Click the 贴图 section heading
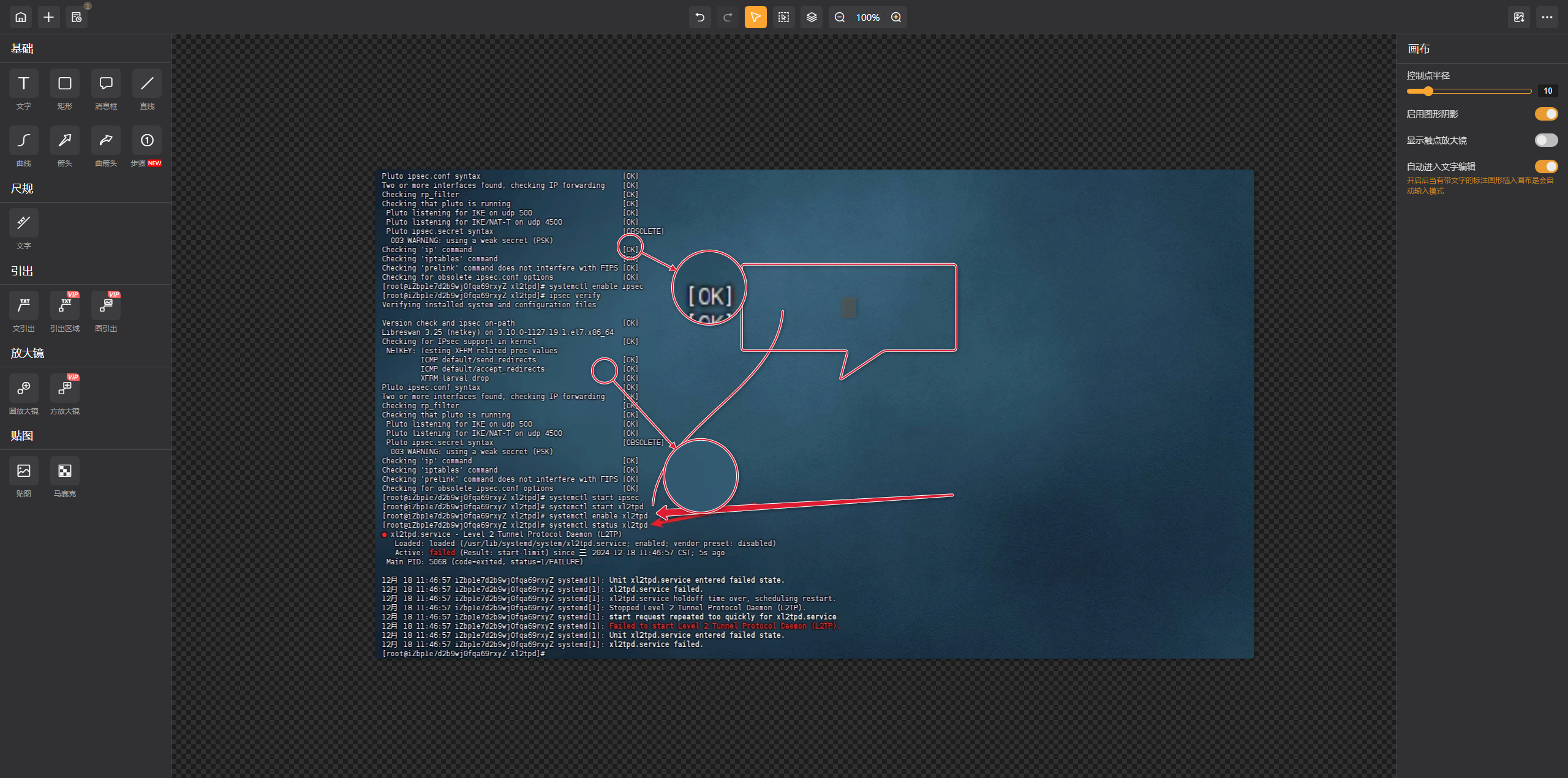Screen dimensions: 1568x778 coord(22,436)
